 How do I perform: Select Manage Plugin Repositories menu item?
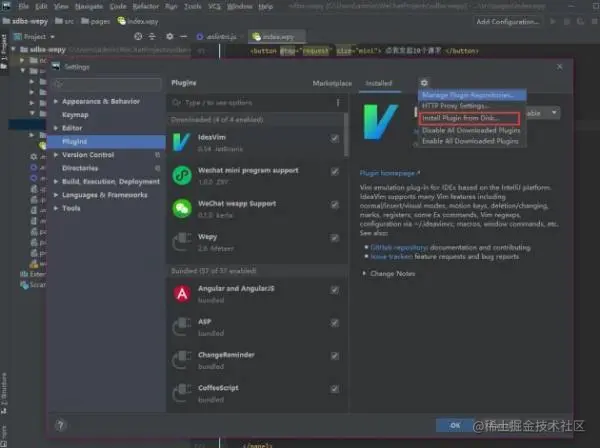coord(472,95)
